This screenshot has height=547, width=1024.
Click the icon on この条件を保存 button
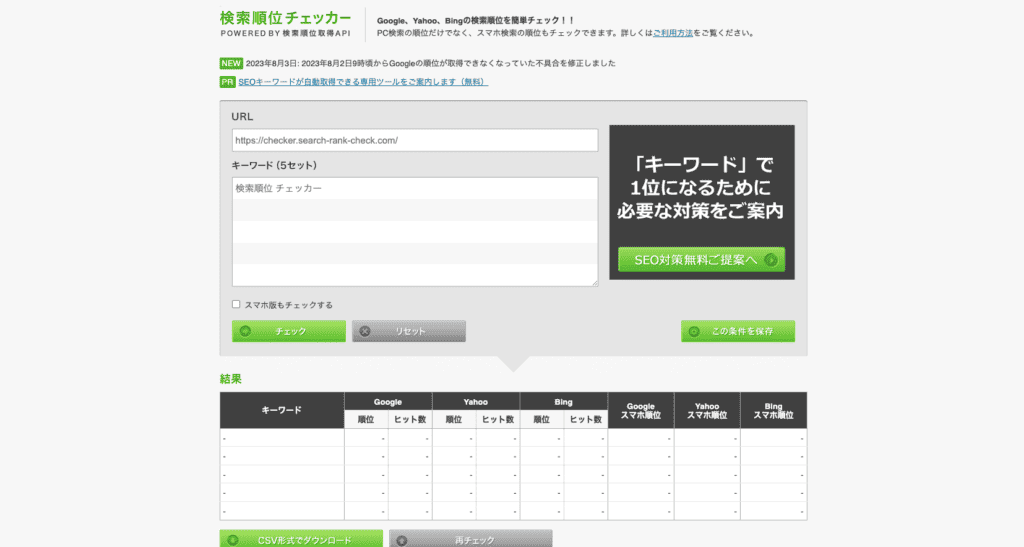pyautogui.click(x=694, y=332)
